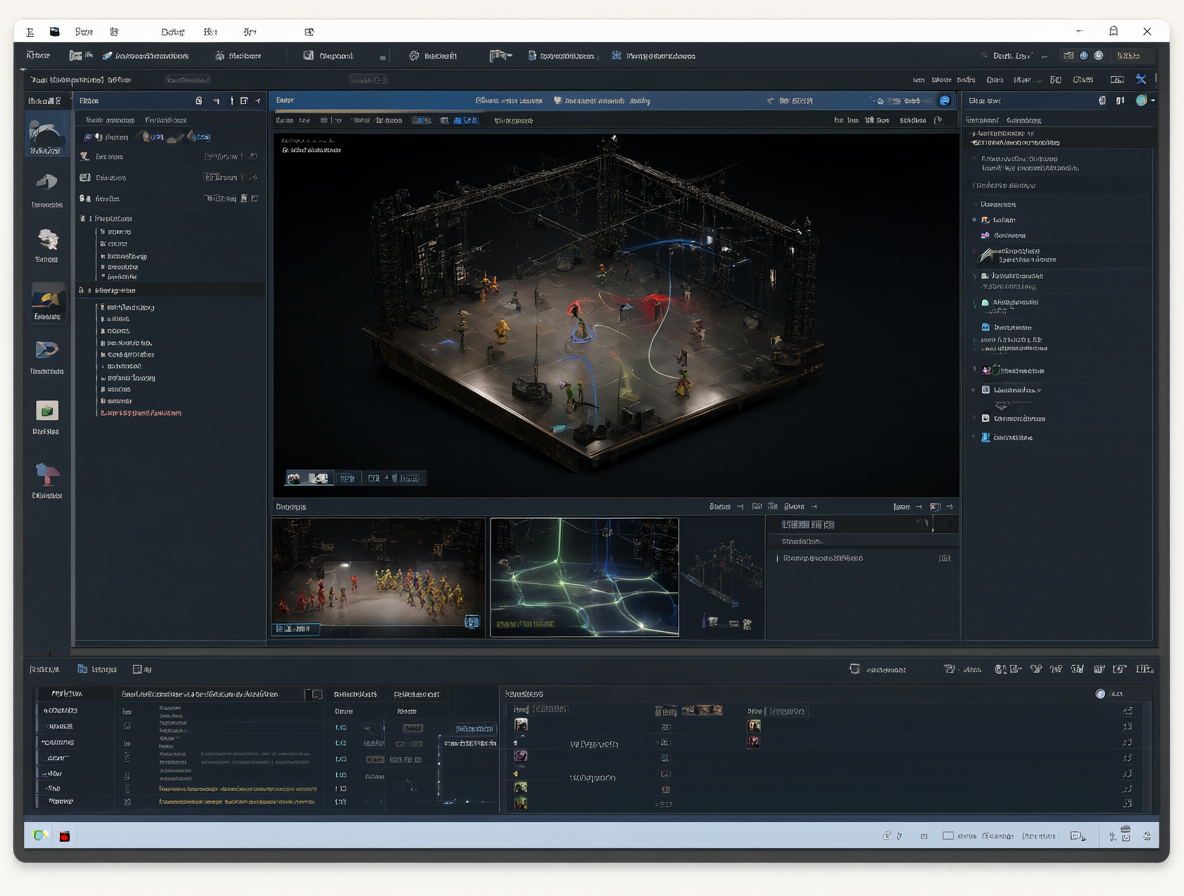
Task: Click the highlighted first button in viewport's bottom toolbar
Action: point(309,479)
